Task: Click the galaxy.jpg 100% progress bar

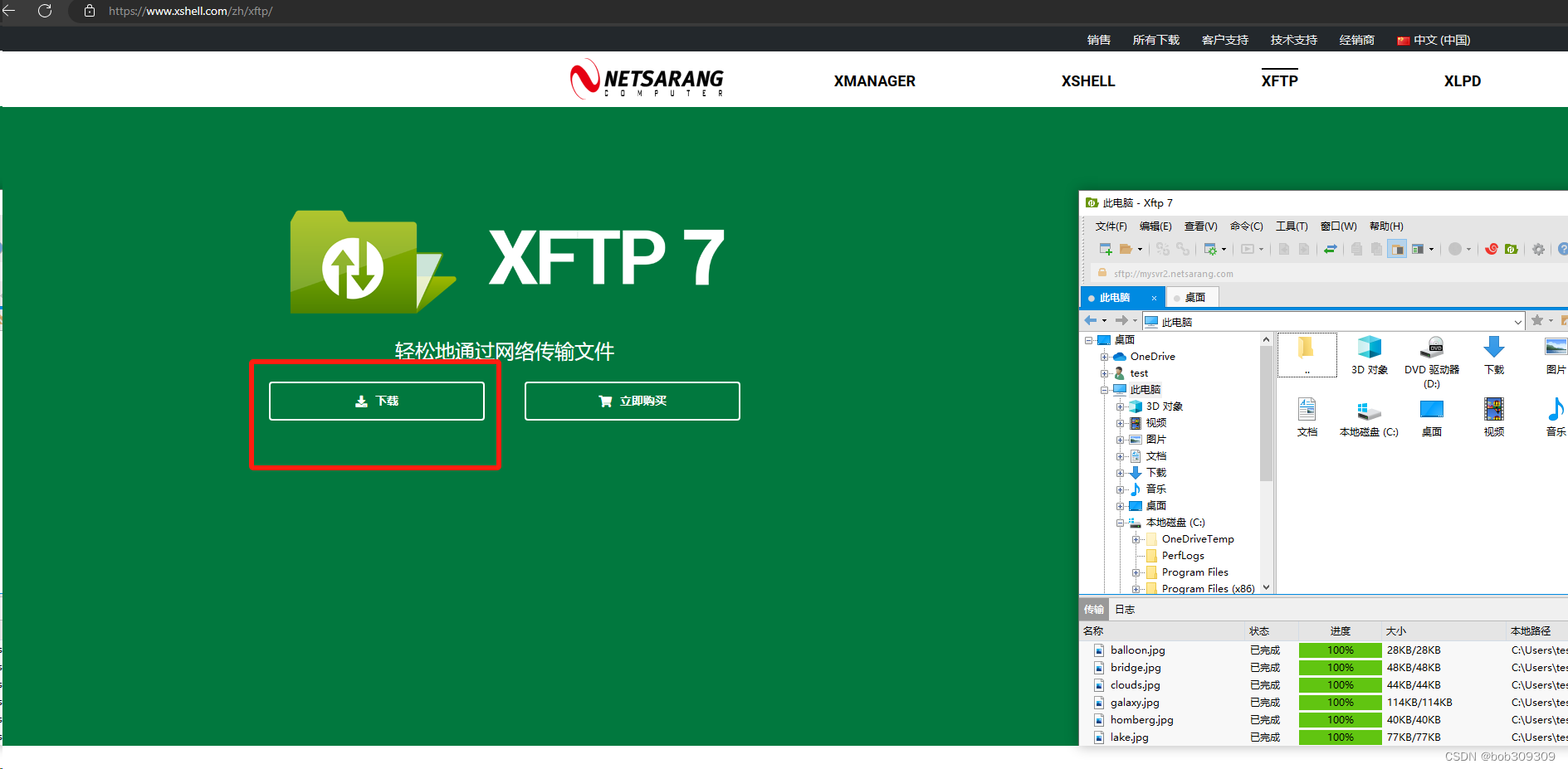Action: point(1340,703)
